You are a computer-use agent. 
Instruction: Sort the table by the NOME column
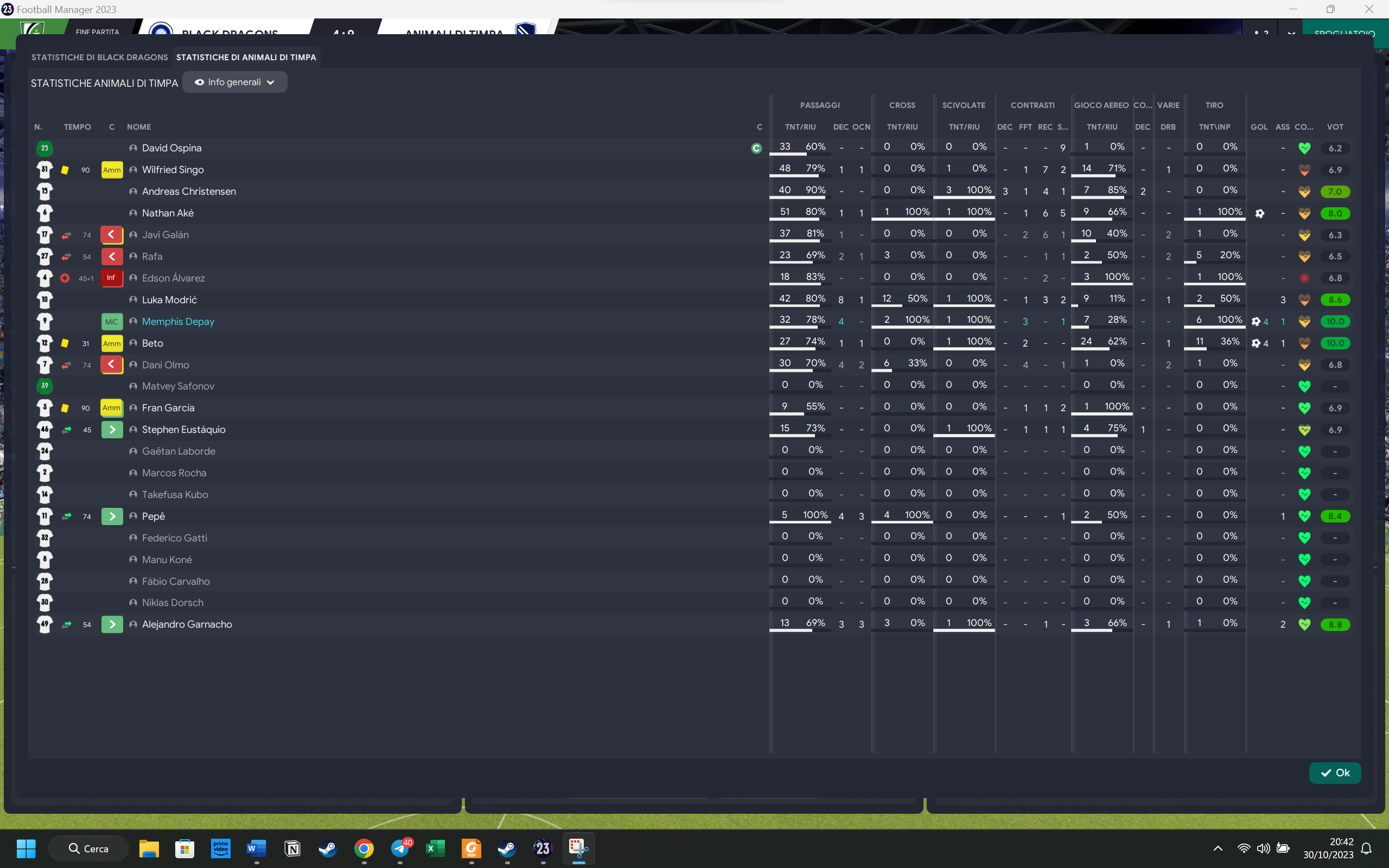click(x=139, y=127)
